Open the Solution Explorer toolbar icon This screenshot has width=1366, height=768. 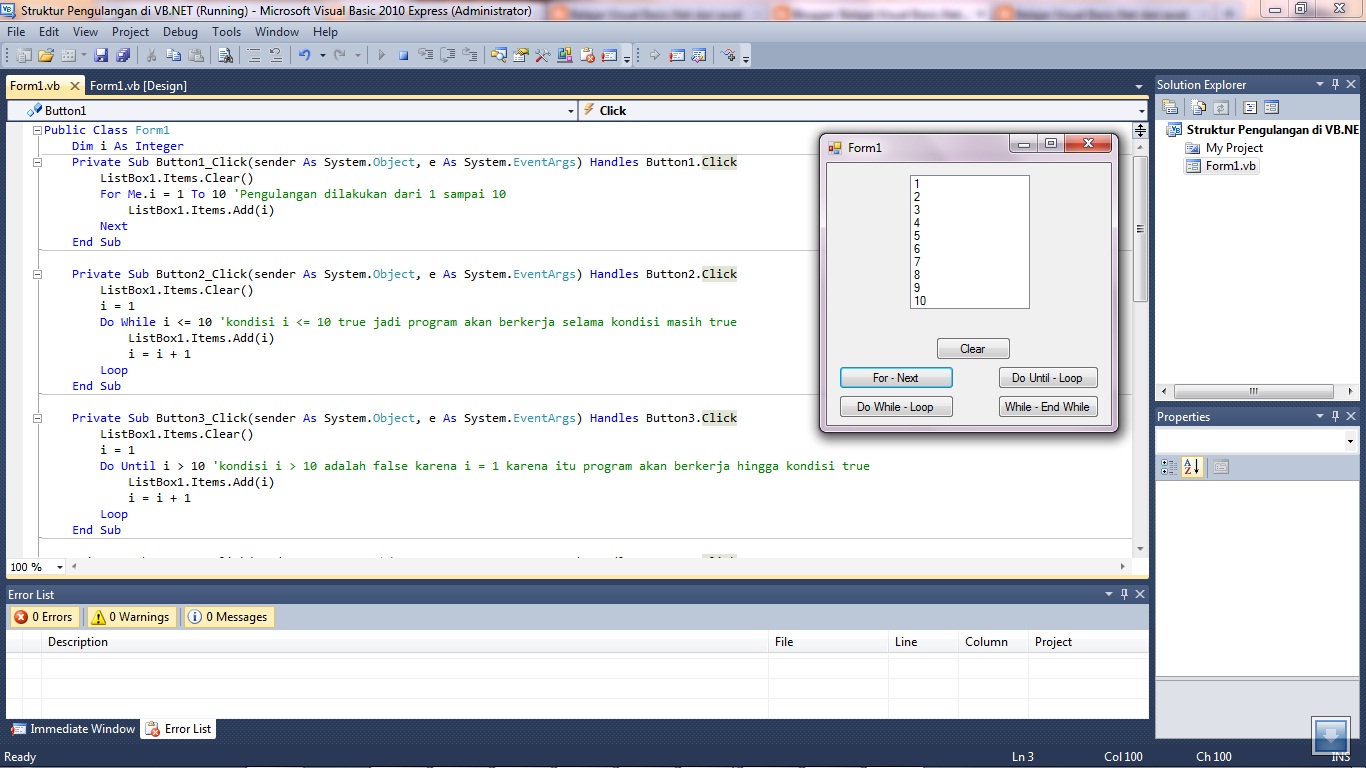tap(498, 55)
